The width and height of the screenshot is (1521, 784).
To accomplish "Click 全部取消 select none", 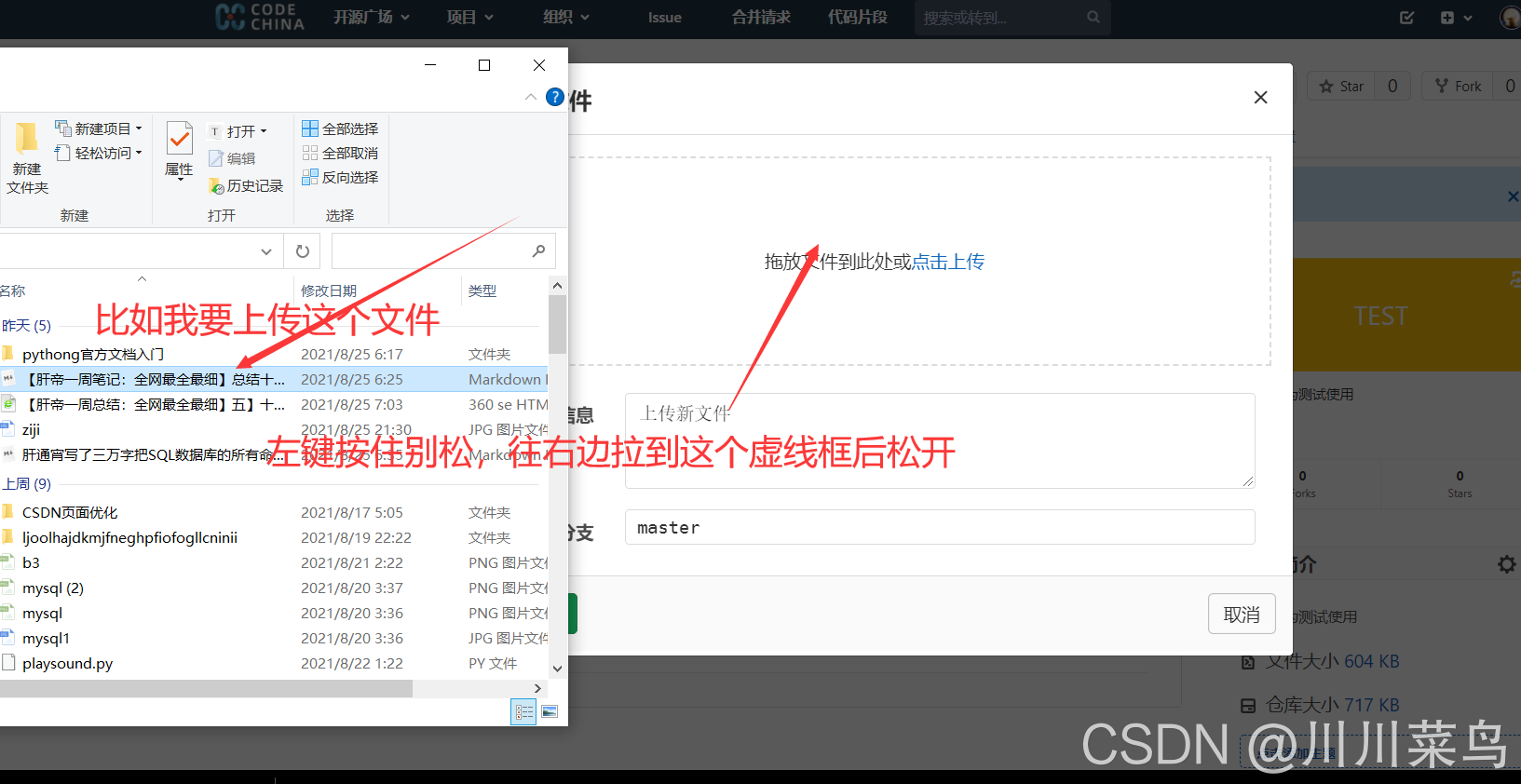I will tap(340, 153).
